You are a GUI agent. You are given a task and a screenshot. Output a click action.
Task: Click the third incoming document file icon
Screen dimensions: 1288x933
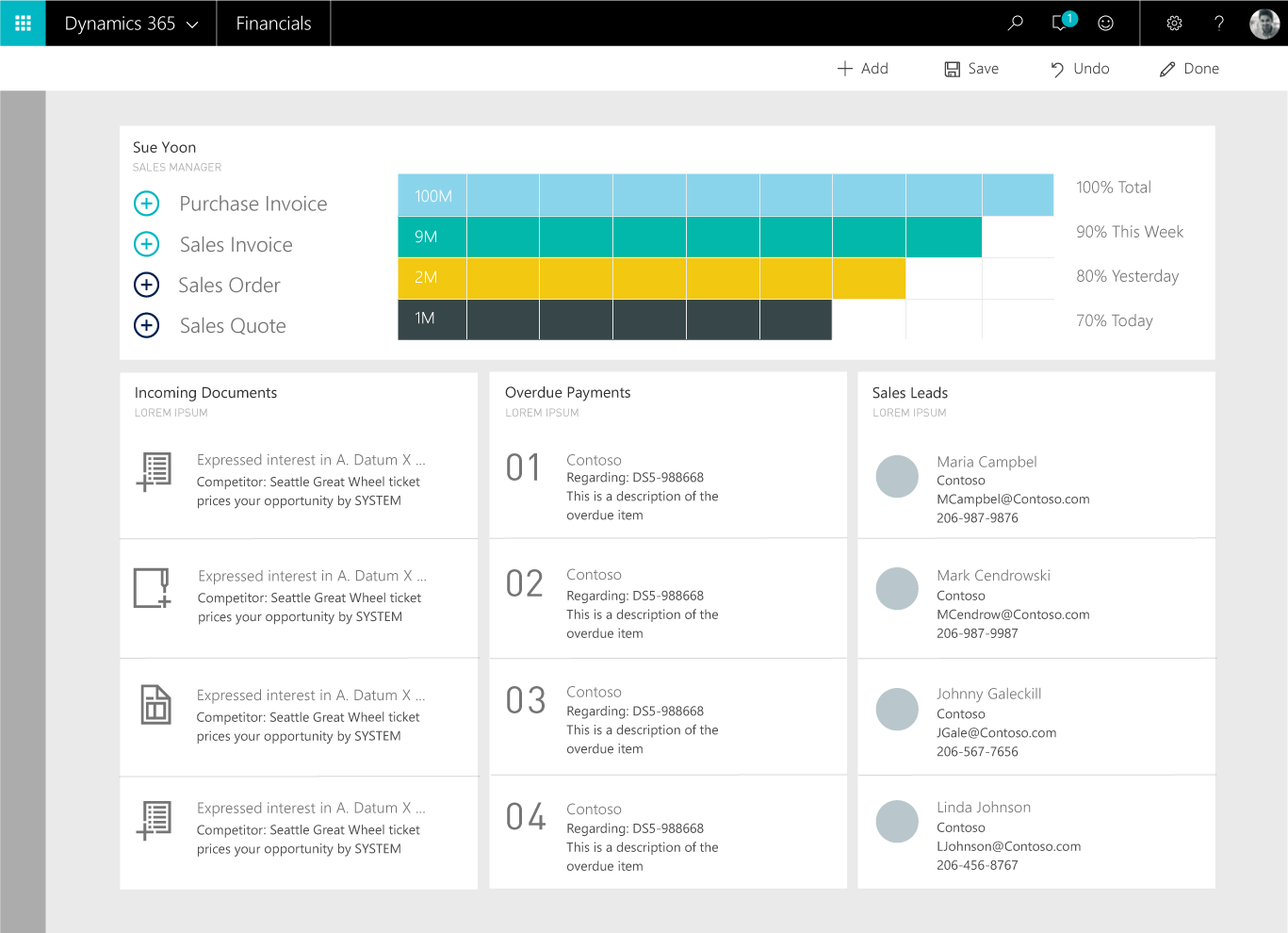(x=155, y=704)
